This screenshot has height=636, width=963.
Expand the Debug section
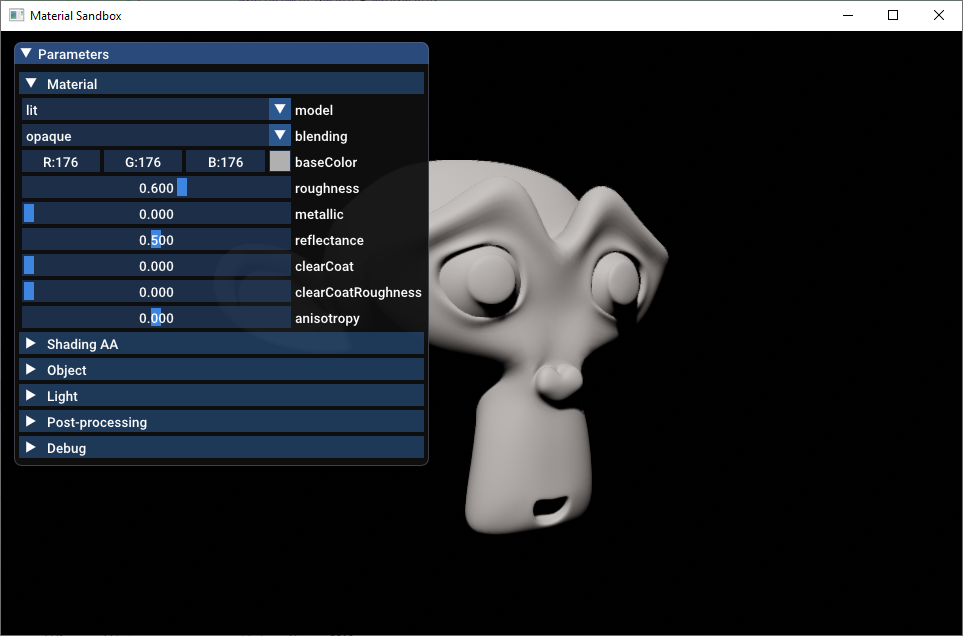pyautogui.click(x=221, y=448)
